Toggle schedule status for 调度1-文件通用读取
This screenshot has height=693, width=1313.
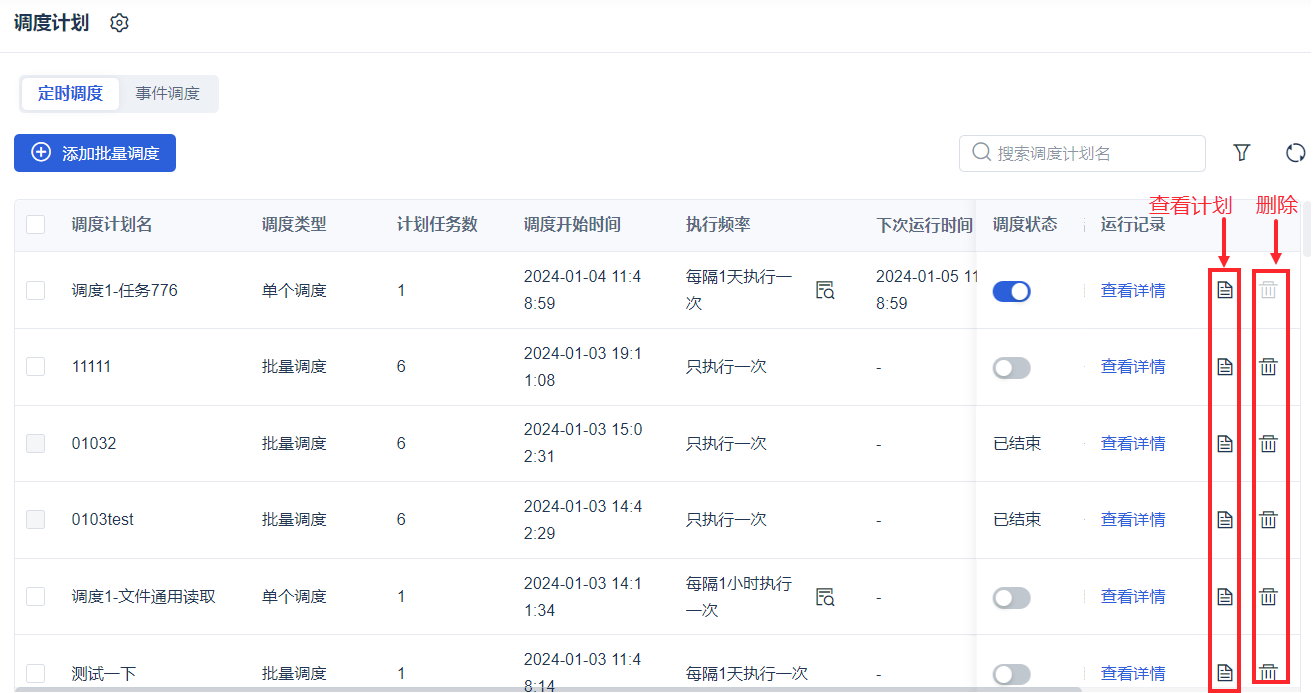[x=1011, y=598]
